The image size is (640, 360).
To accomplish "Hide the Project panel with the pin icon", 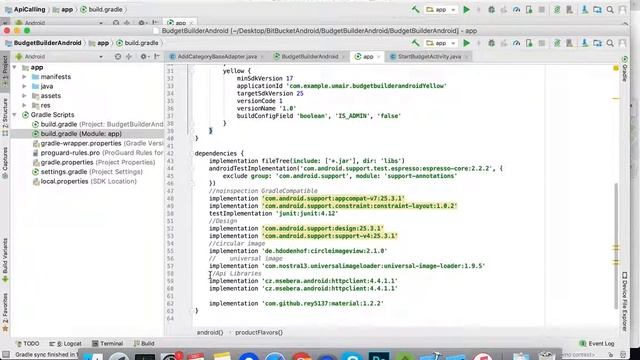I will pyautogui.click(x=157, y=56).
